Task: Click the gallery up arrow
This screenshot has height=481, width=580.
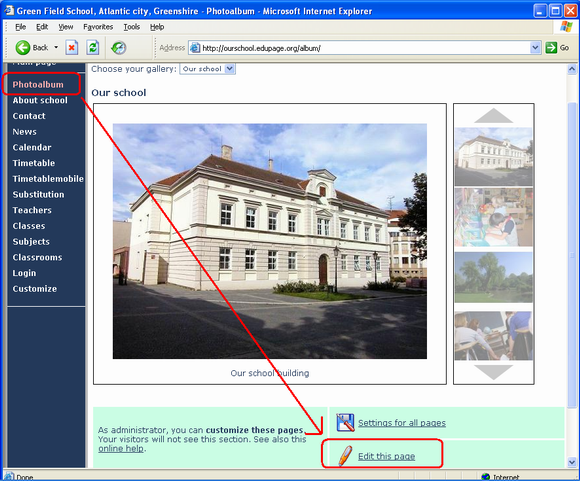Action: click(493, 115)
